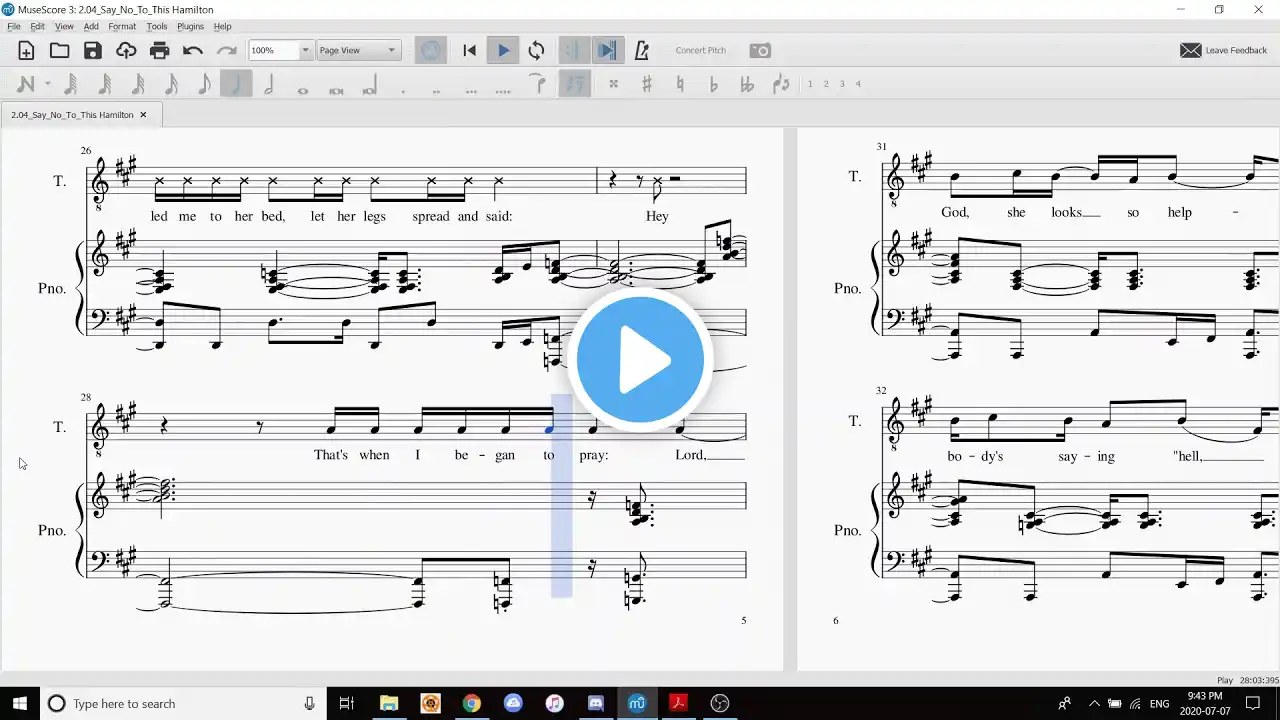Add a double augmentation dot

436,91
